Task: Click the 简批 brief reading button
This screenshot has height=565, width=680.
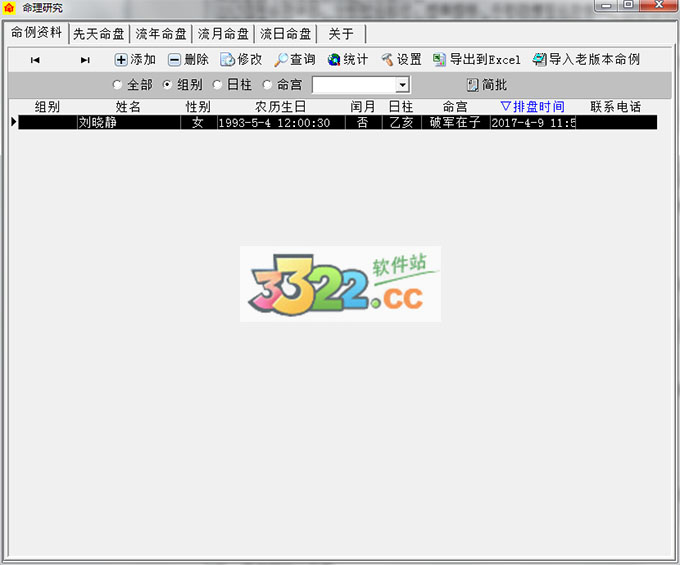Action: (487, 85)
